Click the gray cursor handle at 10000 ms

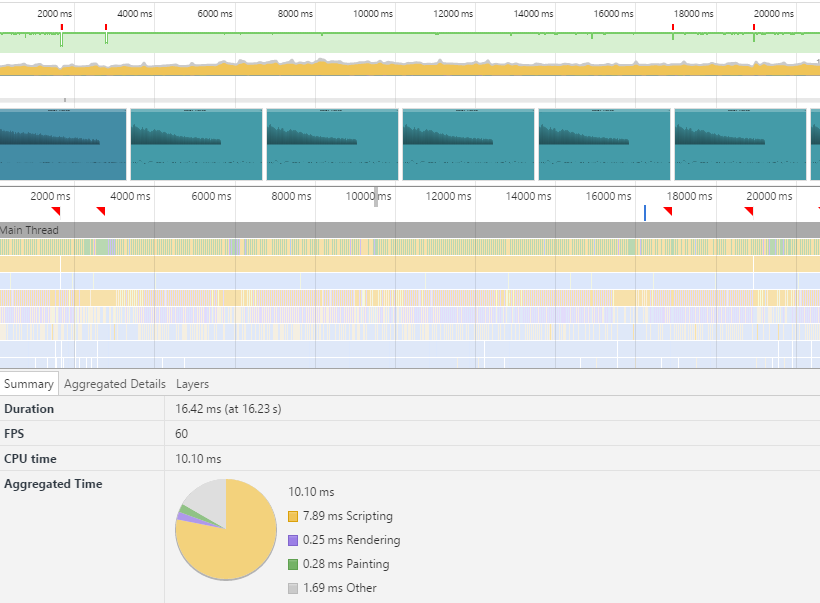pos(376,197)
